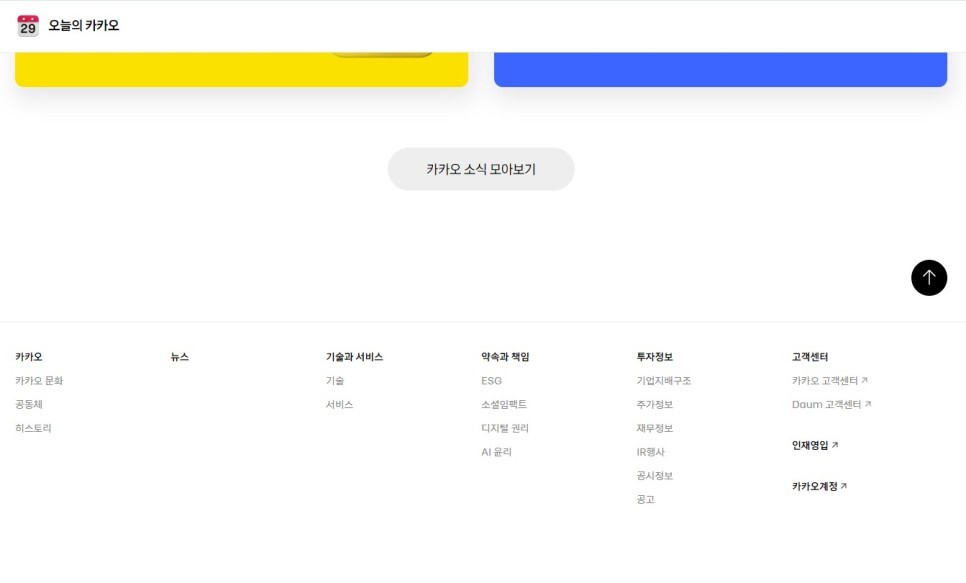Visit 카카오 고객센터 link
This screenshot has width=966, height=583.
824,381
